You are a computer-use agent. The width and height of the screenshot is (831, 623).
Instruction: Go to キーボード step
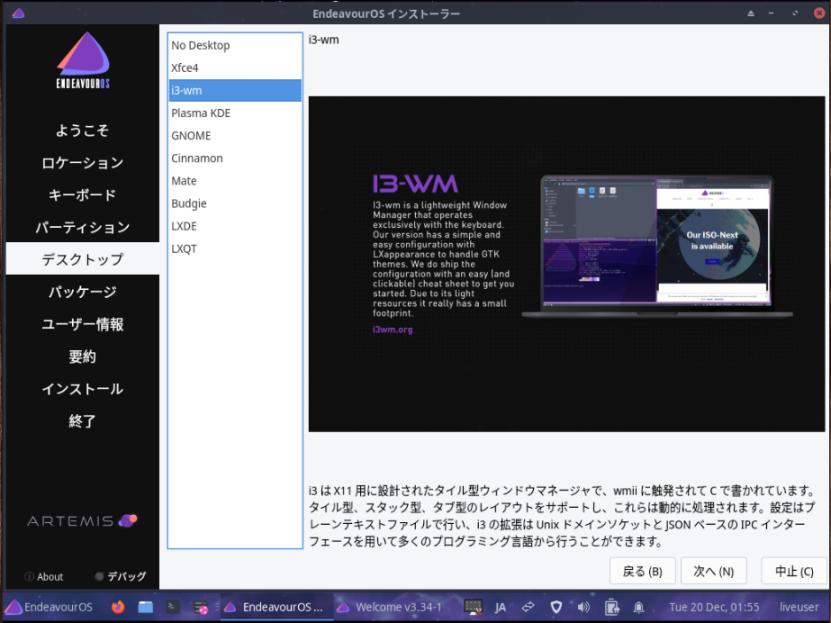click(82, 195)
